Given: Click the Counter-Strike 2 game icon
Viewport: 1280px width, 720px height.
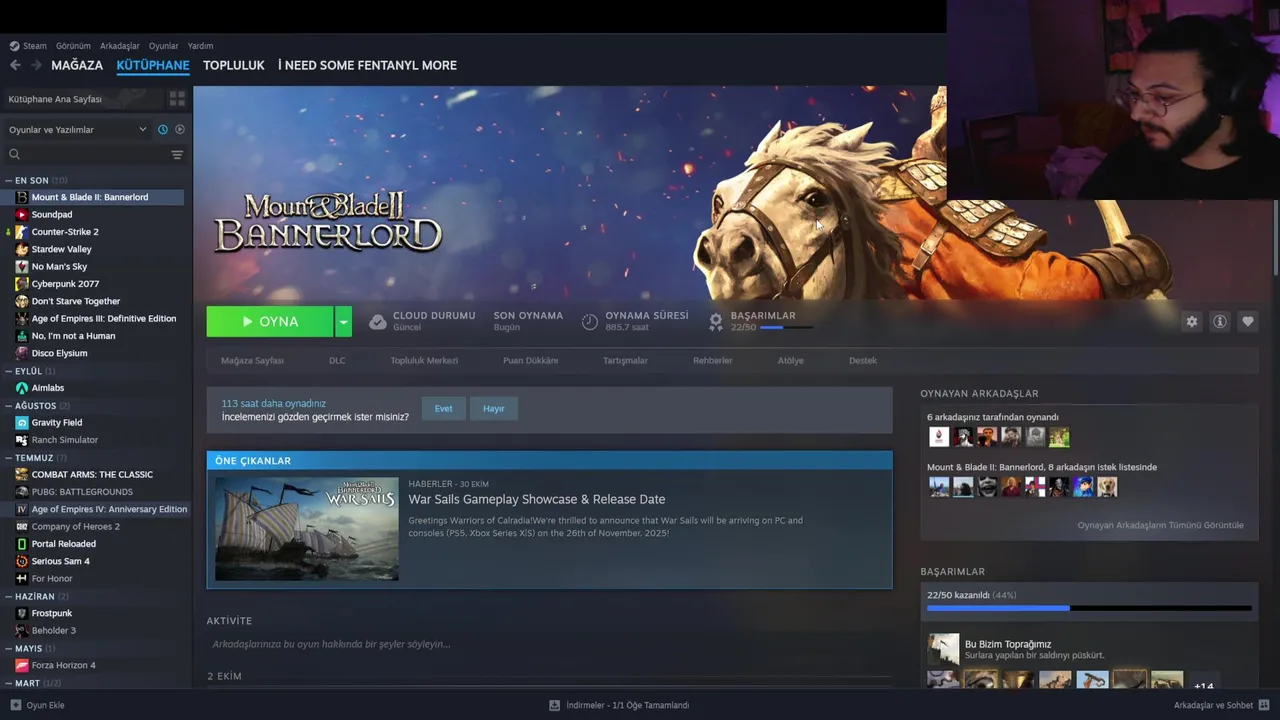Looking at the screenshot, I should pyautogui.click(x=22, y=232).
